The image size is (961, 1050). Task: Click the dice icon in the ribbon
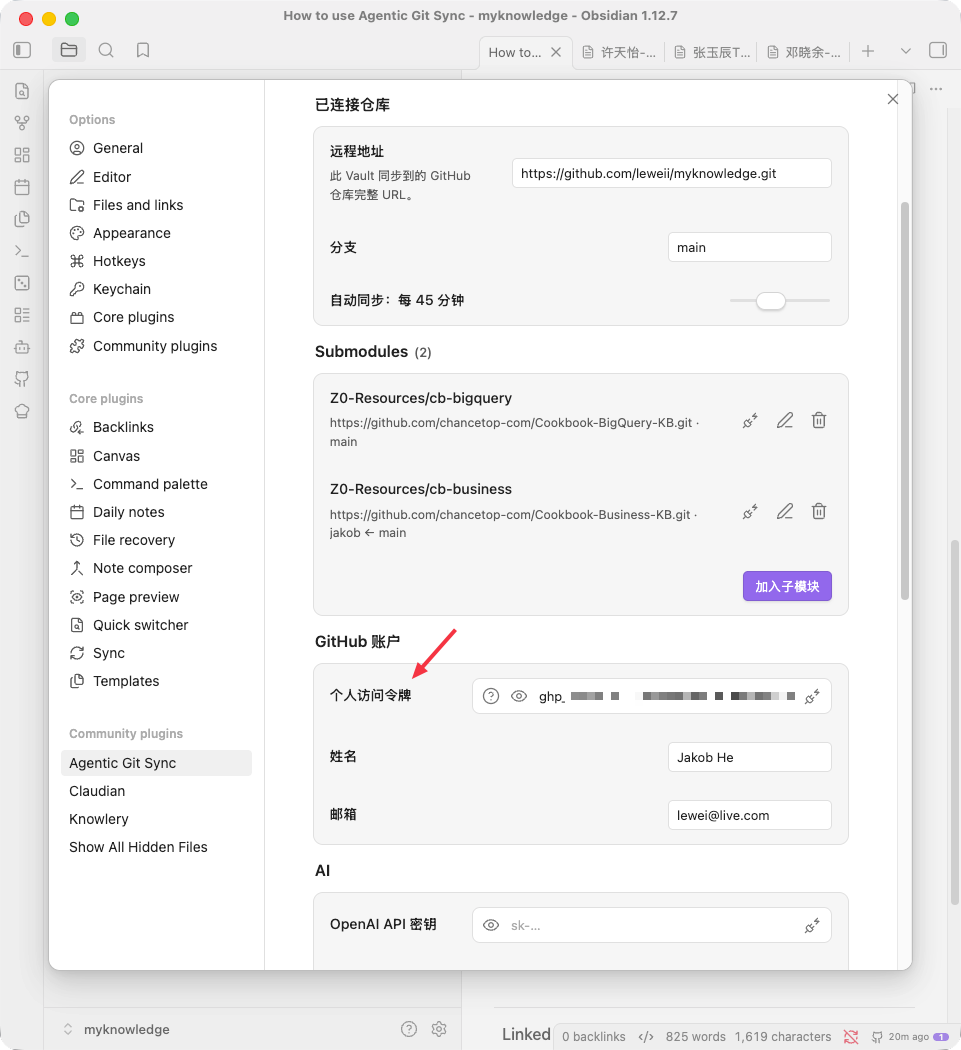[x=22, y=283]
